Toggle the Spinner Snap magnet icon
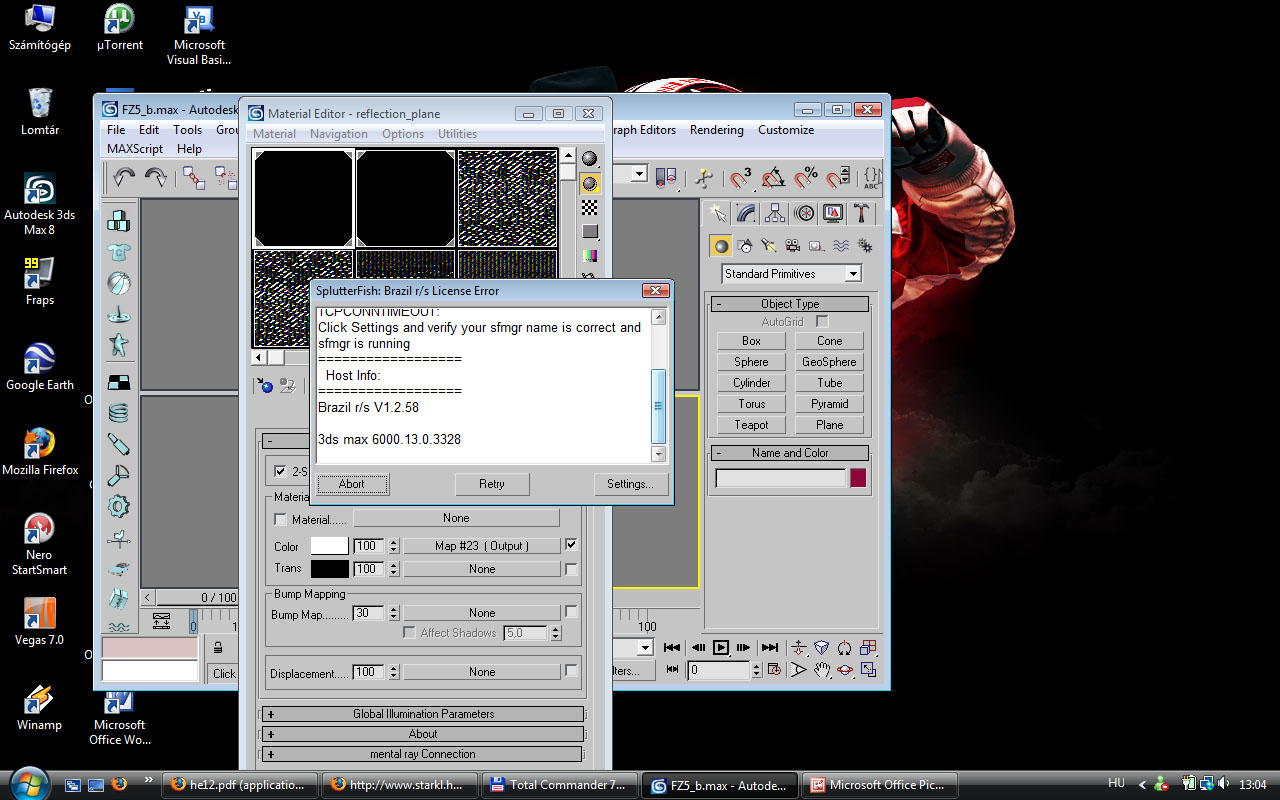Screen dimensions: 1280x800 [x=838, y=178]
